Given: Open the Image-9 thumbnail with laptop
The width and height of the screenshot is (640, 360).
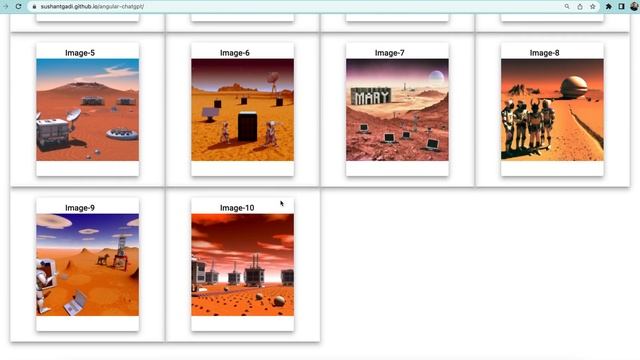Looking at the screenshot, I should 87,265.
